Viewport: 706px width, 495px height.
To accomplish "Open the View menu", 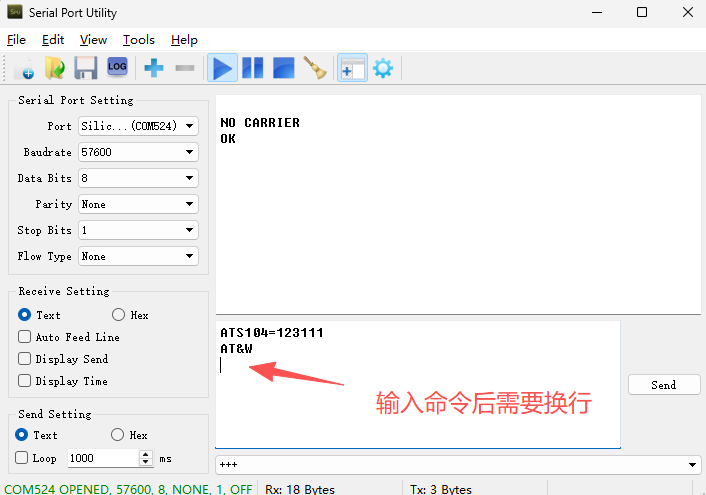I will (x=93, y=40).
